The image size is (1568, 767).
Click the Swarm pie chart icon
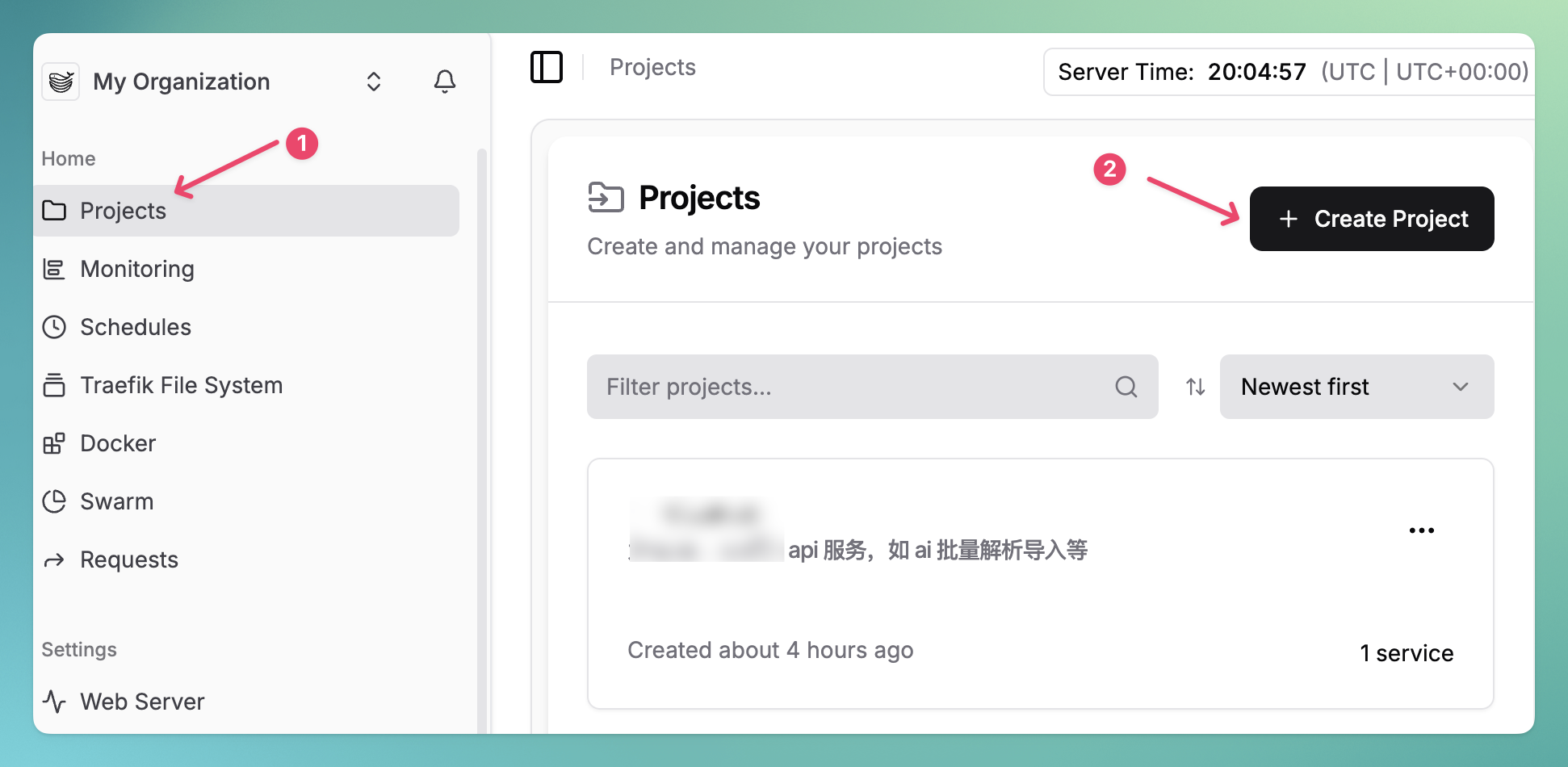pos(54,501)
